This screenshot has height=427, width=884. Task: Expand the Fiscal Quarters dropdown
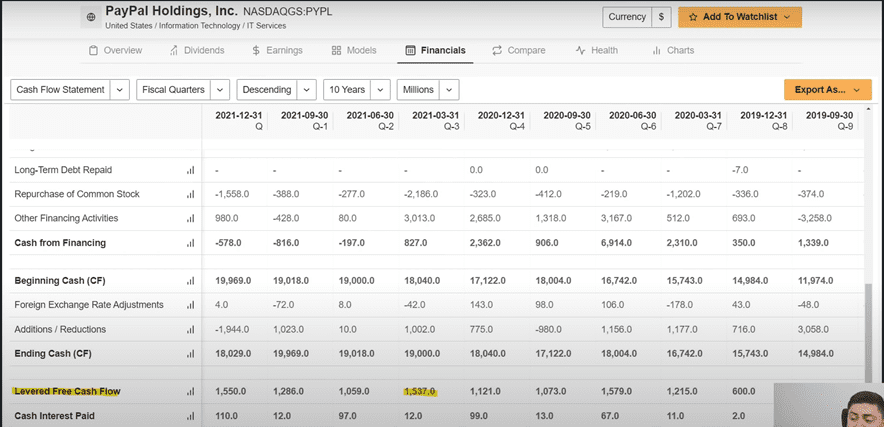(x=183, y=90)
